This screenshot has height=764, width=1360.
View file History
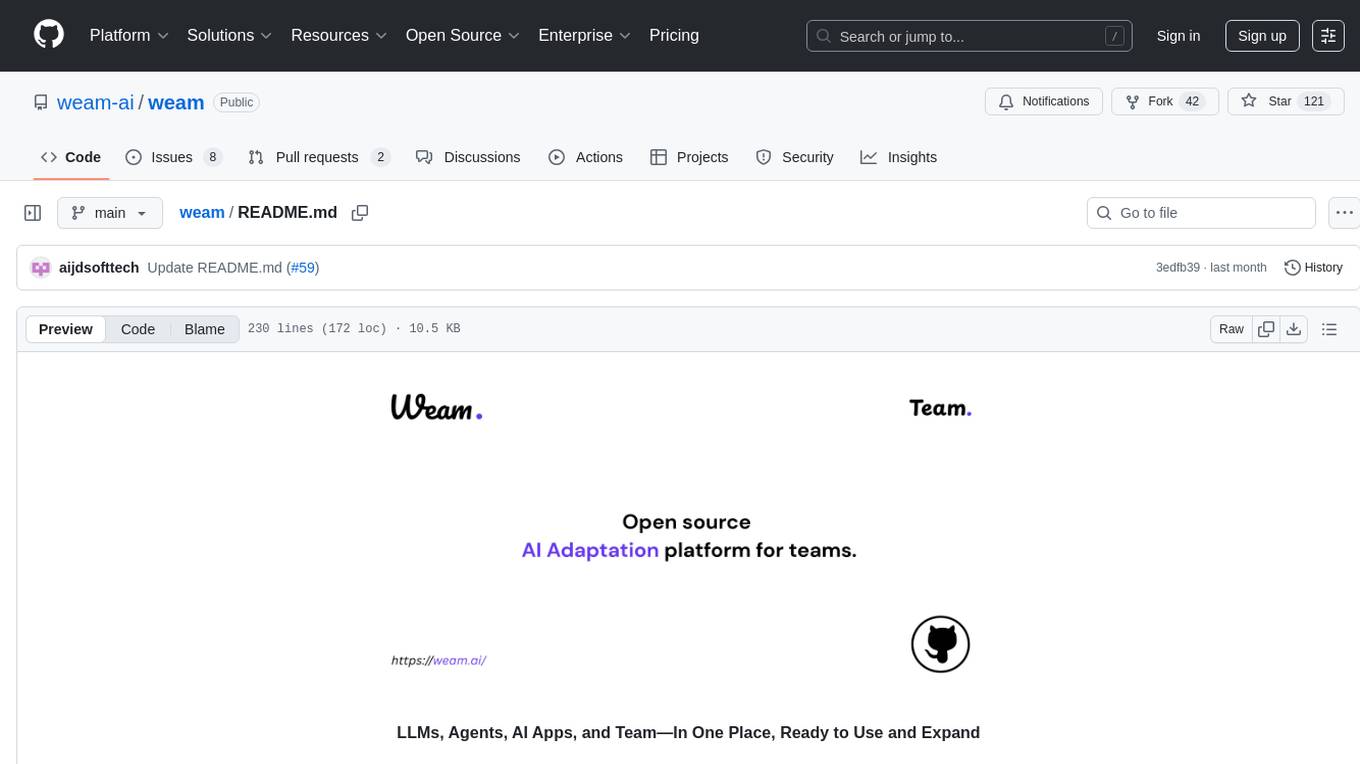1313,268
